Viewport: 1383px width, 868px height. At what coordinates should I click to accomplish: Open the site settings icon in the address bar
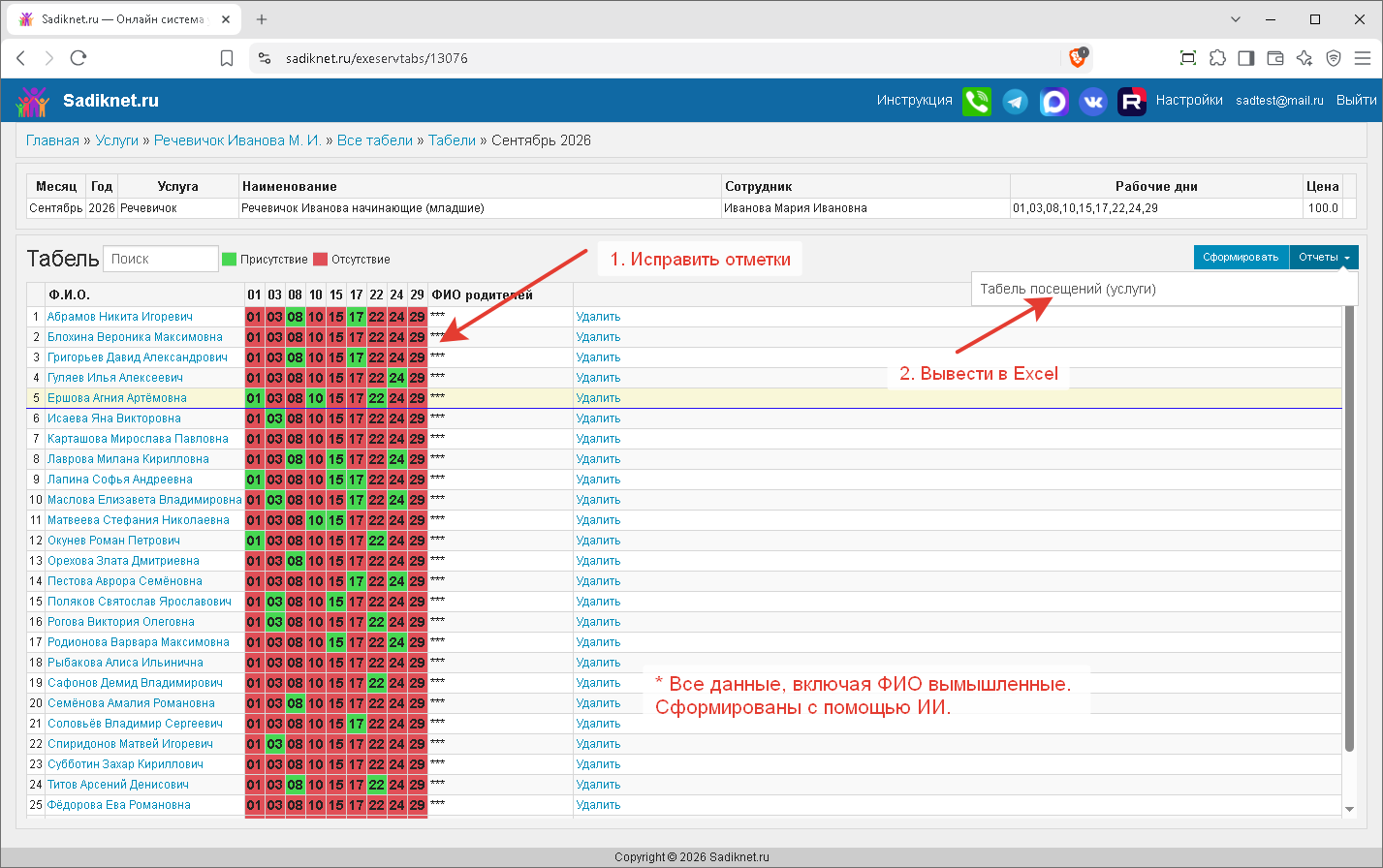(x=265, y=58)
